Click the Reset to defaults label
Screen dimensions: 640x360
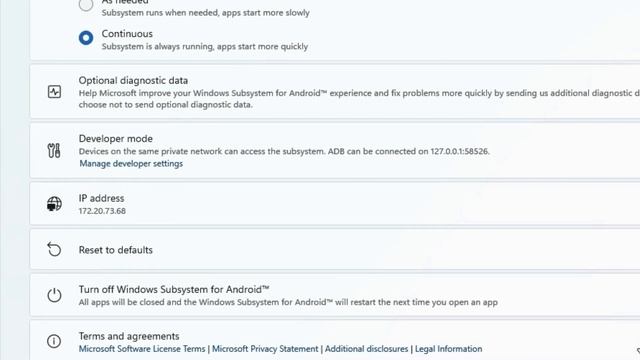coord(116,250)
